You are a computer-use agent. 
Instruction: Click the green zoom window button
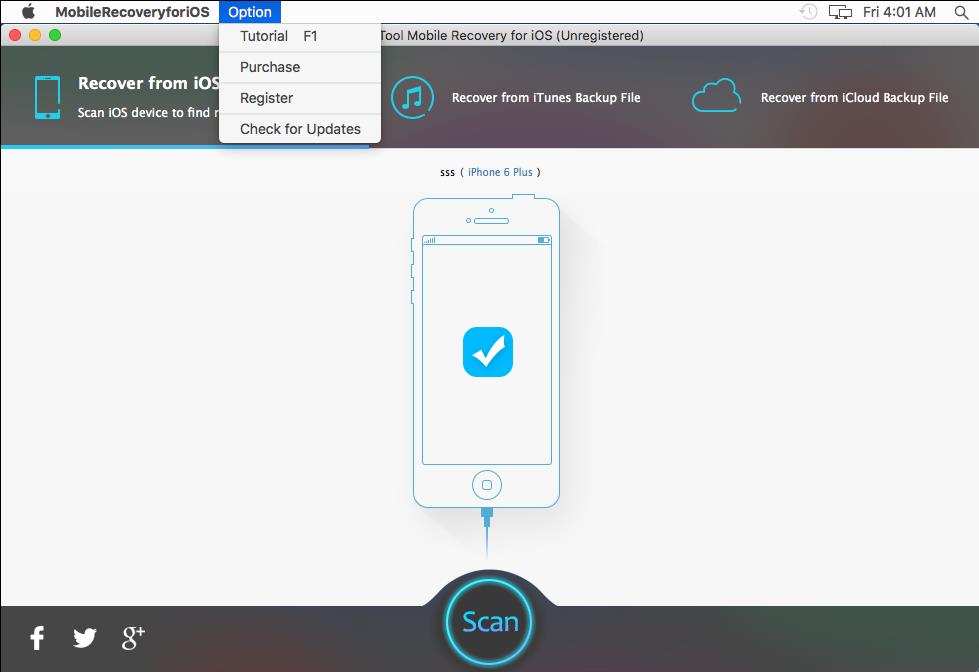[55, 35]
